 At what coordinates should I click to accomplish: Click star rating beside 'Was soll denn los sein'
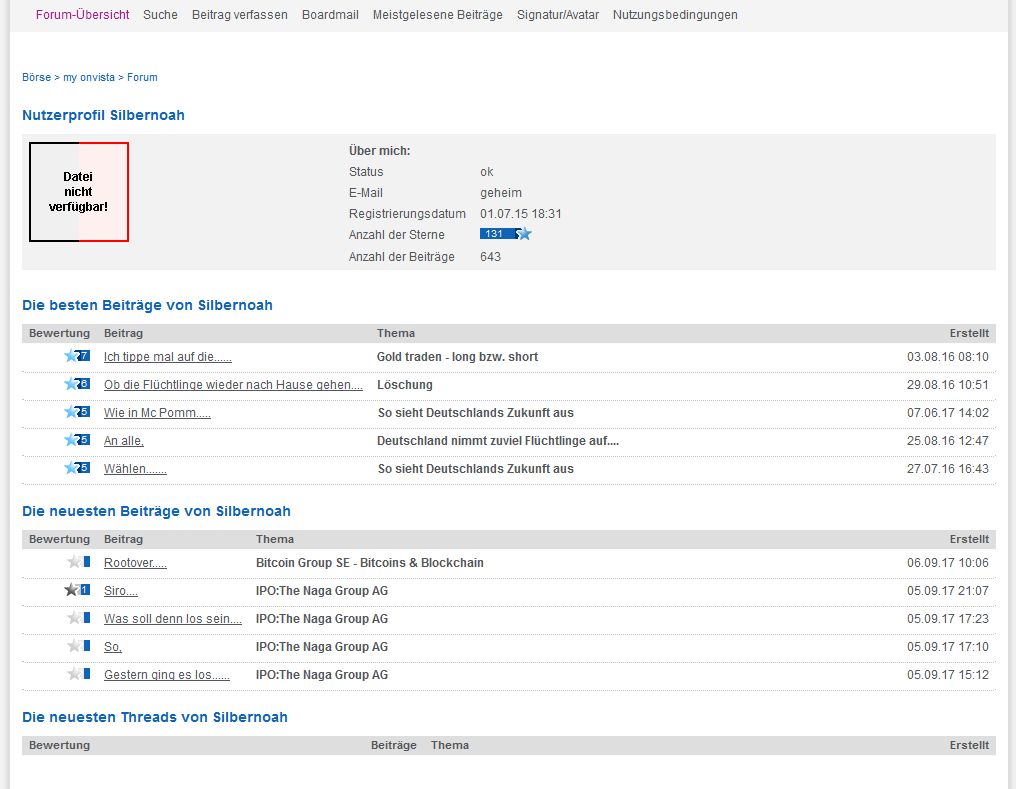pyautogui.click(x=77, y=619)
